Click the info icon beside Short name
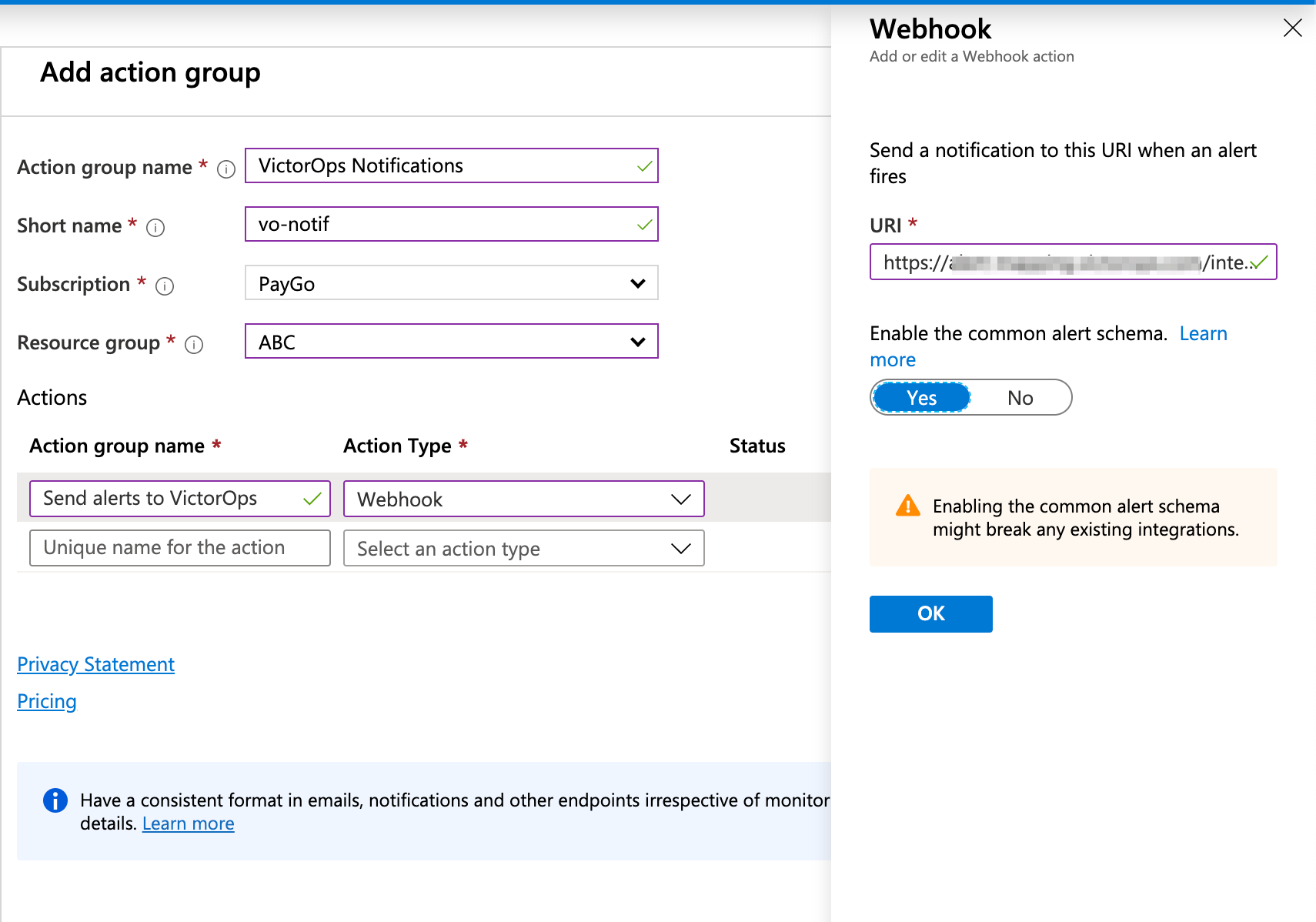Viewport: 1316px width, 922px height. tap(156, 228)
